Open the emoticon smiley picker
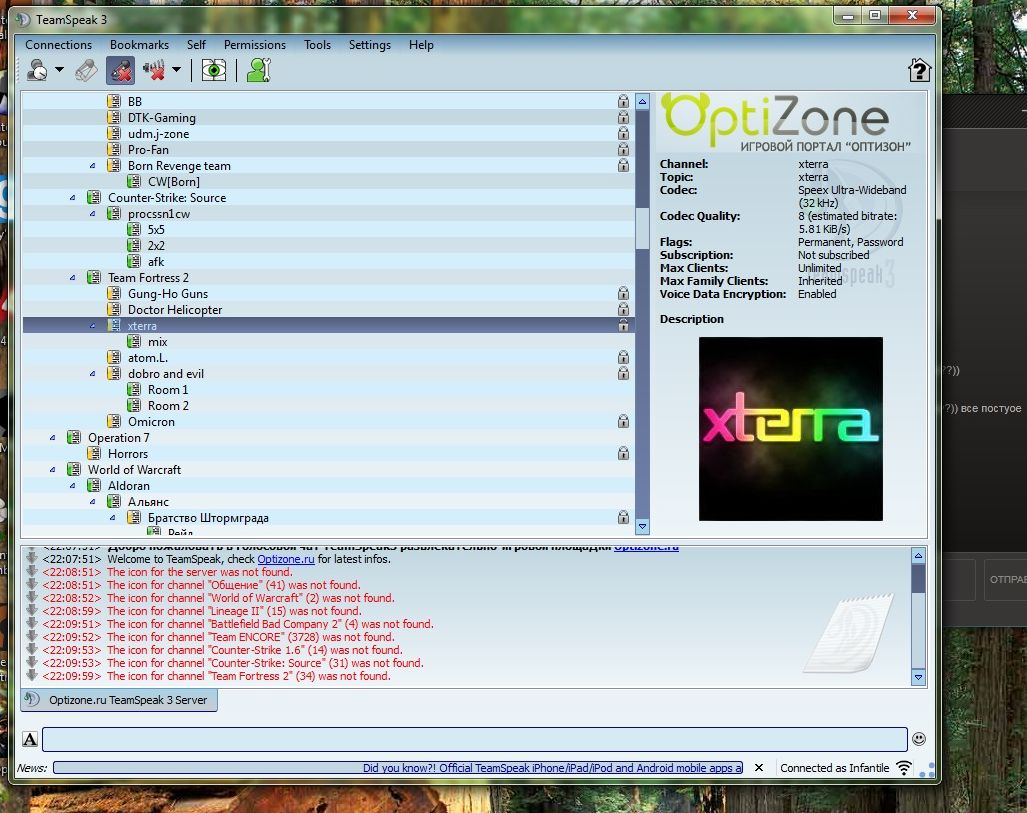 [x=919, y=739]
